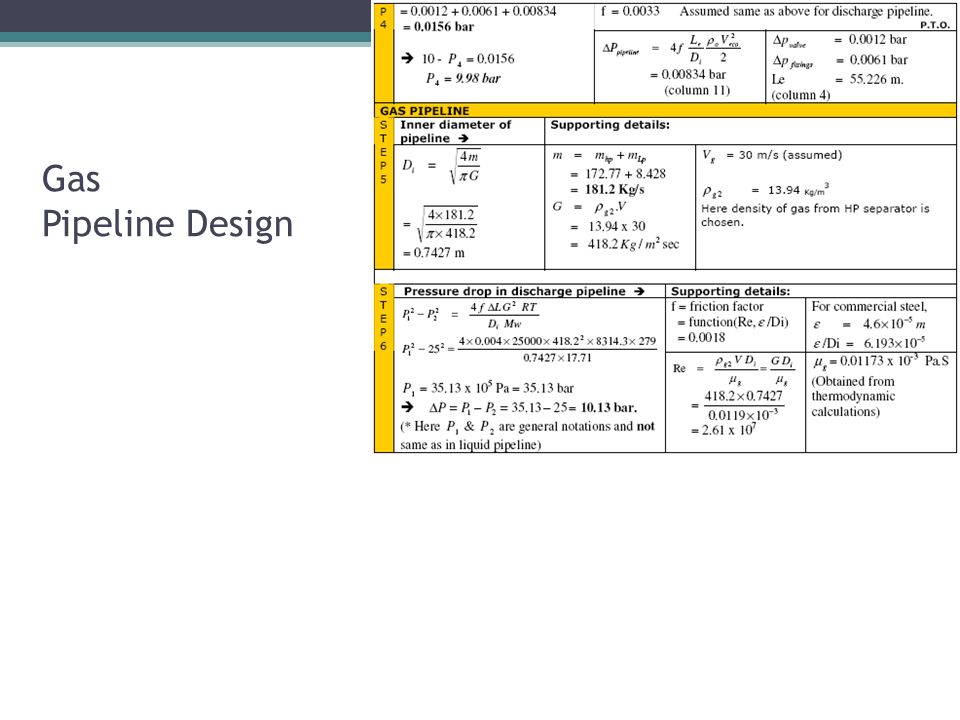Click 'Assumed same as above for discharge pipeline.' text
The image size is (960, 720).
[806, 11]
